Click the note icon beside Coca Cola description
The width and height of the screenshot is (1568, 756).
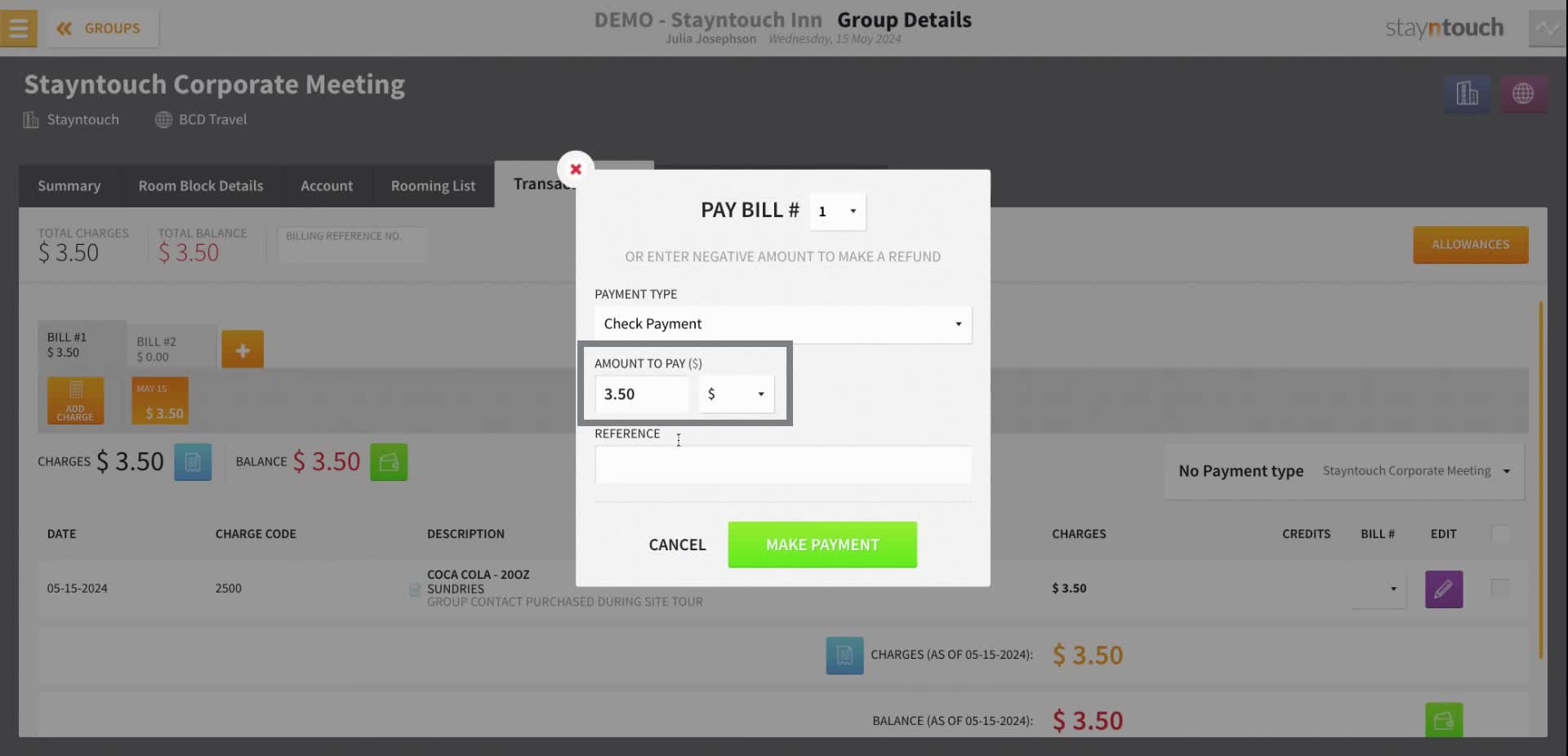tap(415, 589)
